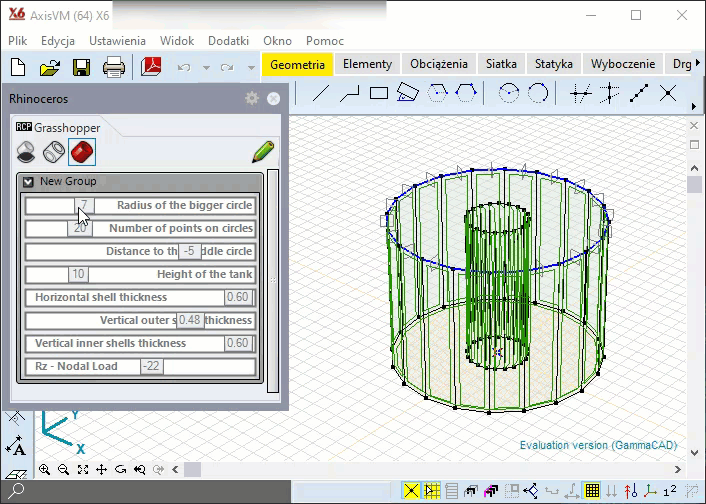Image resolution: width=706 pixels, height=504 pixels.
Task: Open the redo history dropdown arrow
Action: (x=250, y=68)
